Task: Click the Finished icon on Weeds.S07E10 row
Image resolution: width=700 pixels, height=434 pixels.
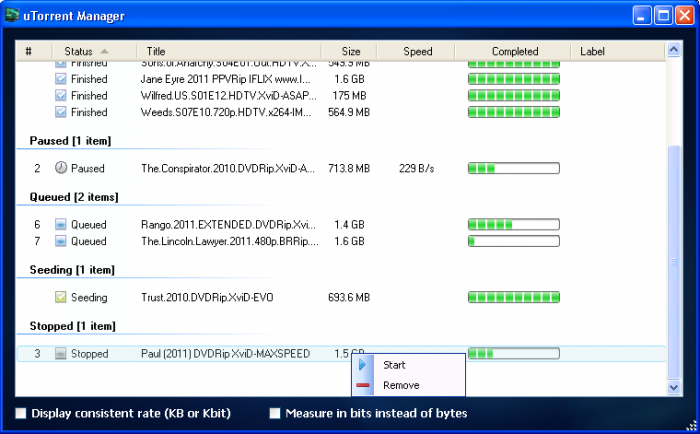Action: [60, 112]
